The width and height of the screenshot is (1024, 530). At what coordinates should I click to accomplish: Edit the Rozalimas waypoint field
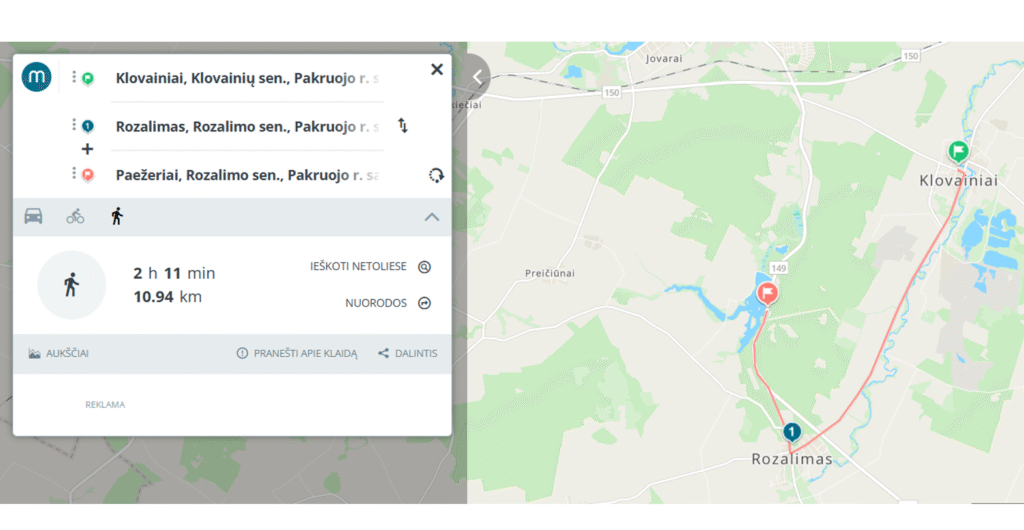[x=247, y=127]
